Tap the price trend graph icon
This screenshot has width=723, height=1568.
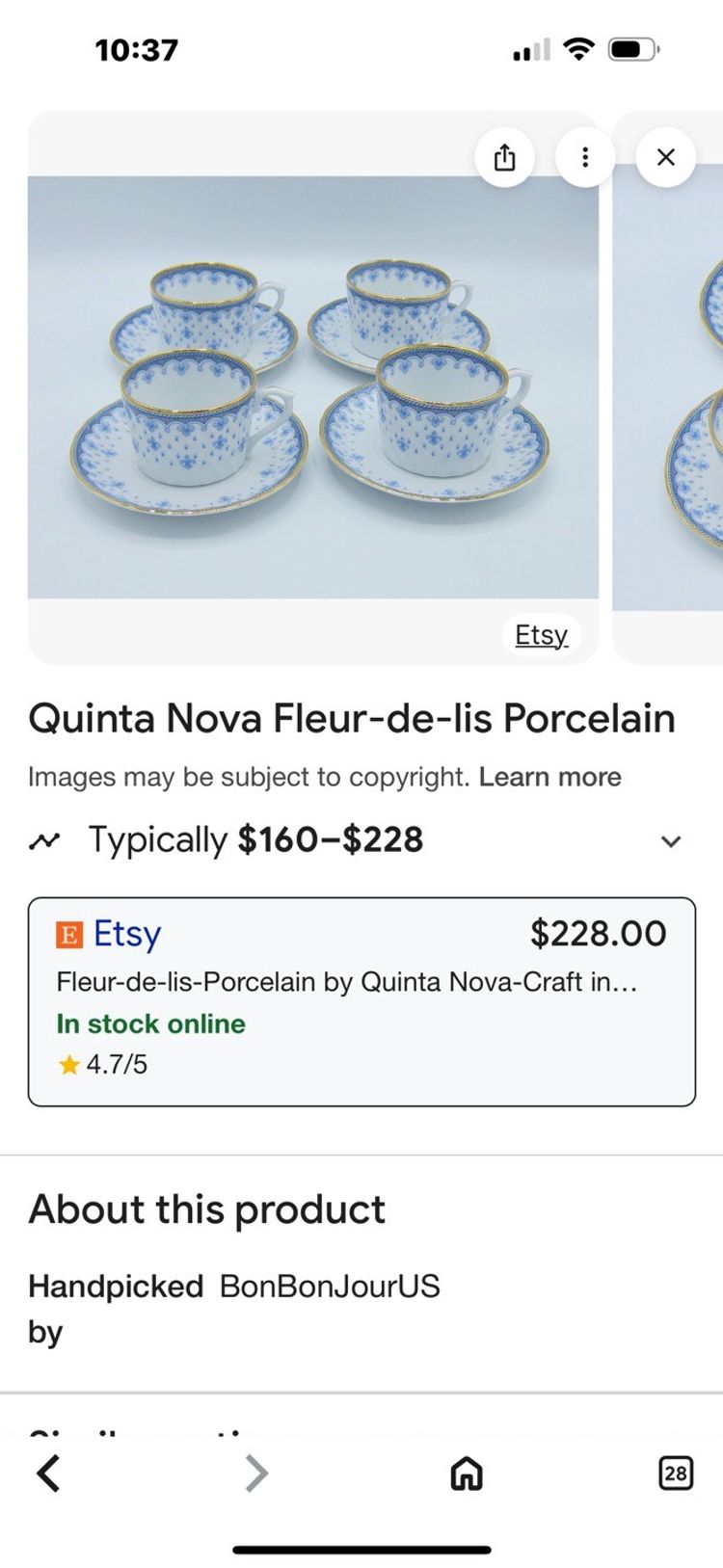[x=44, y=840]
